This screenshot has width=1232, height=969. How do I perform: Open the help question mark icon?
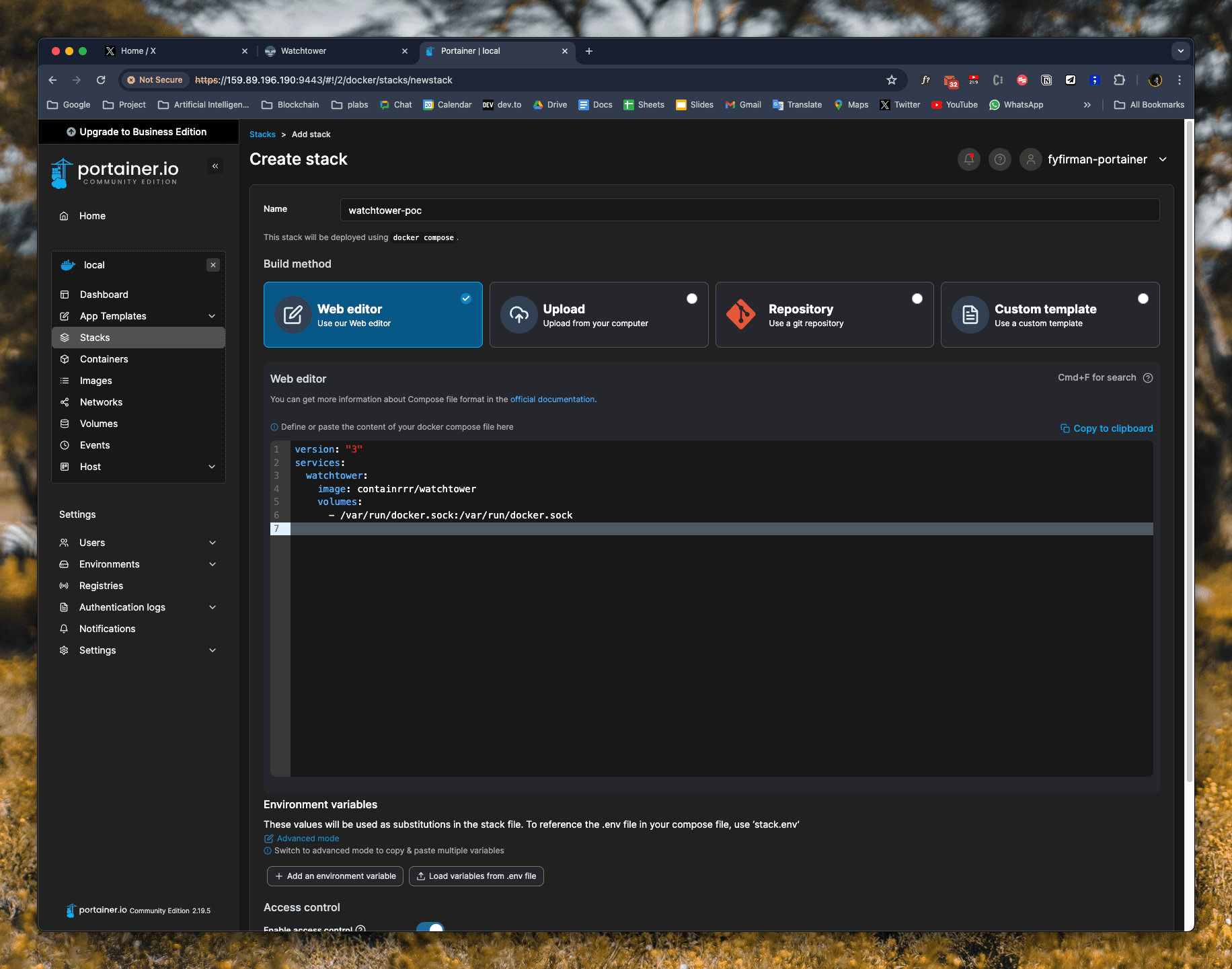coord(999,159)
